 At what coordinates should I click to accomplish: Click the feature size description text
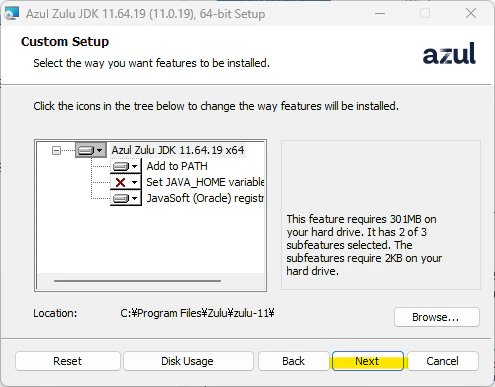(364, 245)
